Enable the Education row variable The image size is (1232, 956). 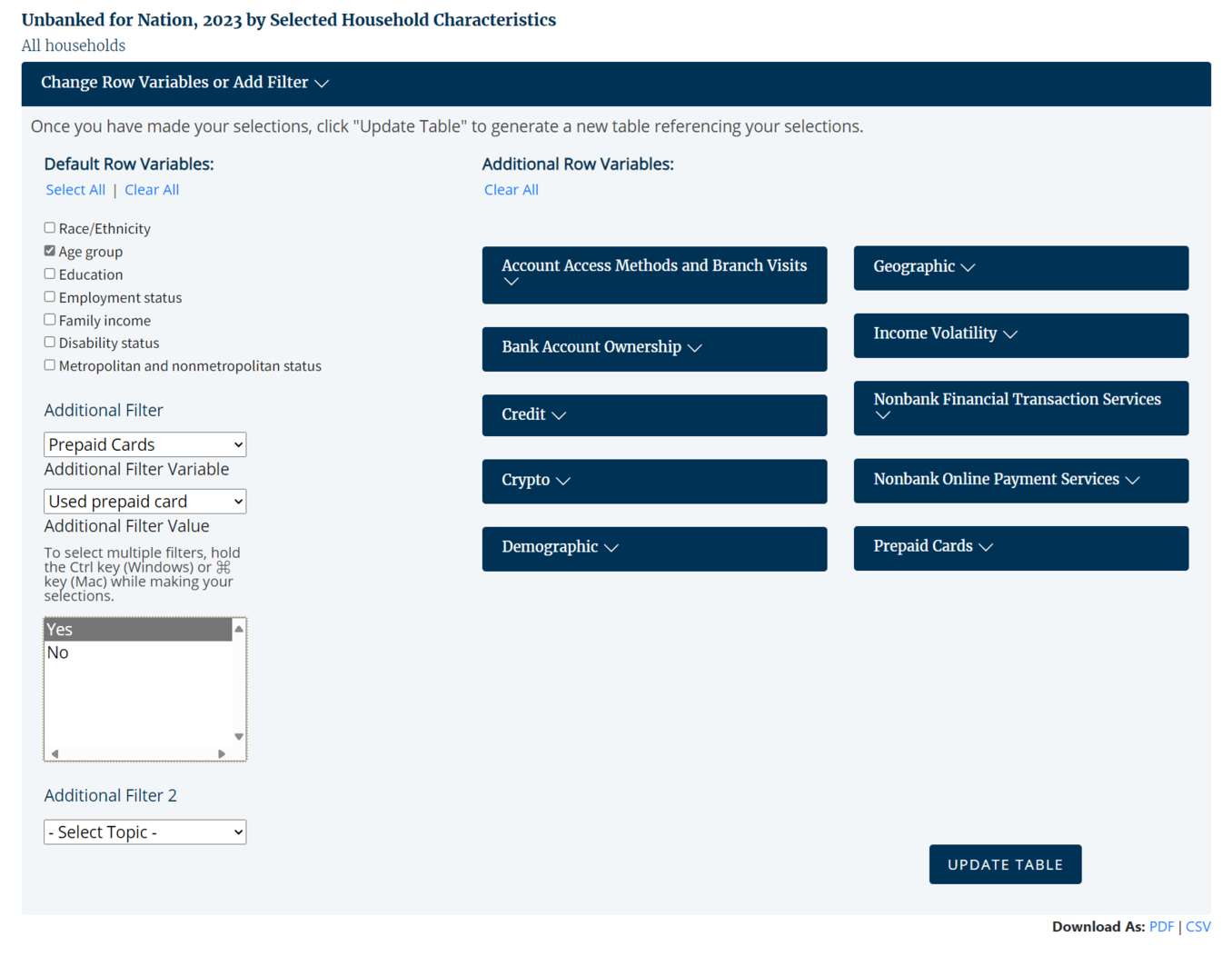(x=50, y=274)
